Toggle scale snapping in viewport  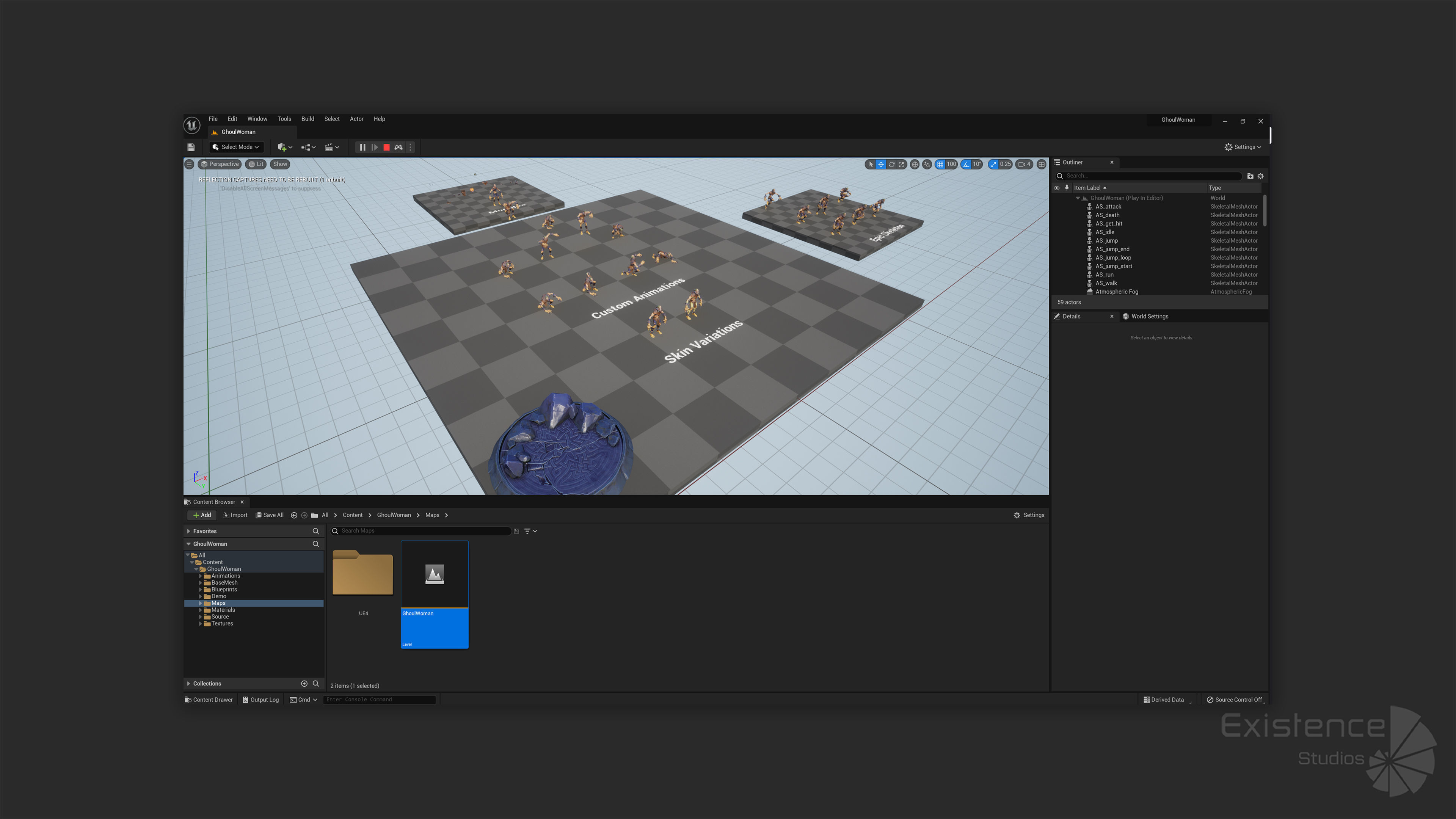pos(994,165)
